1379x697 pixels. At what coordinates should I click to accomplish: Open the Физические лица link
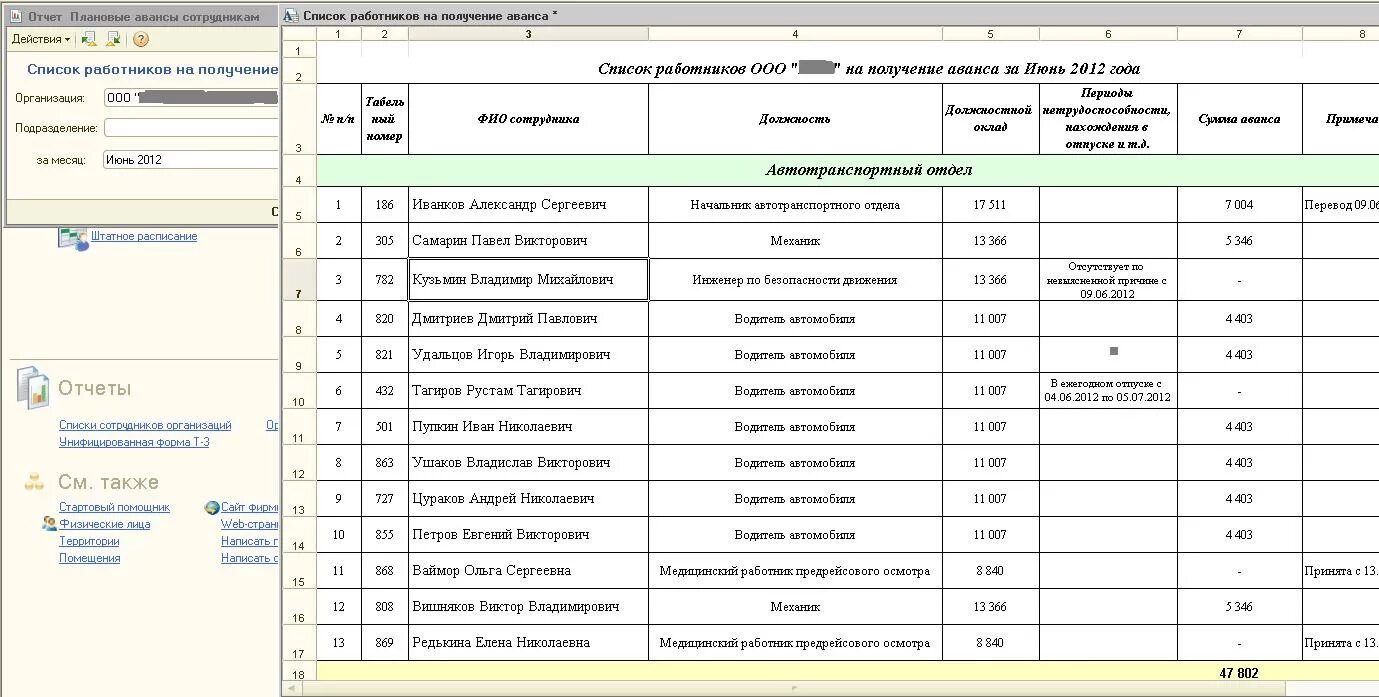click(105, 524)
